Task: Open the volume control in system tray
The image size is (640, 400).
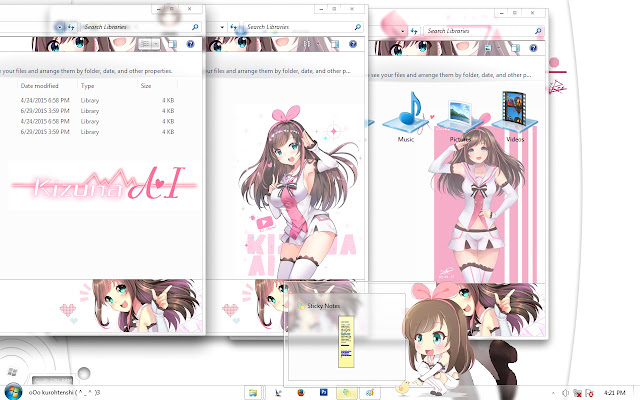Action: click(x=566, y=393)
